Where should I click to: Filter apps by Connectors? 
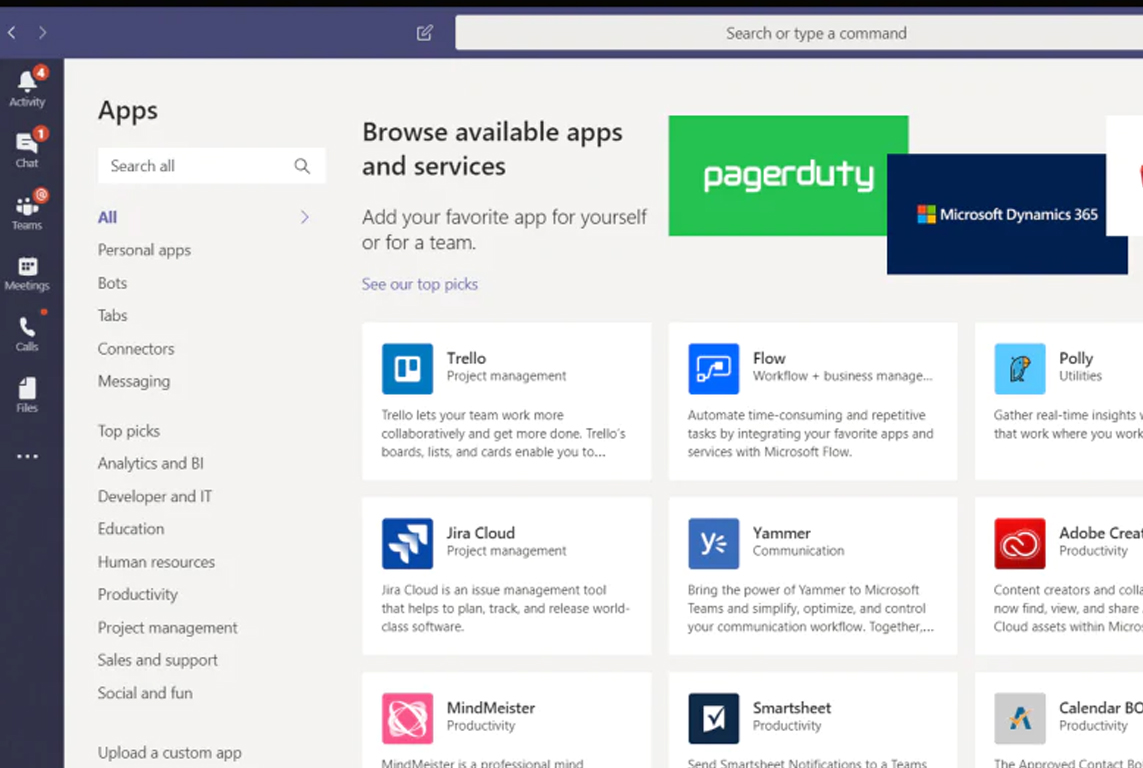pos(136,348)
